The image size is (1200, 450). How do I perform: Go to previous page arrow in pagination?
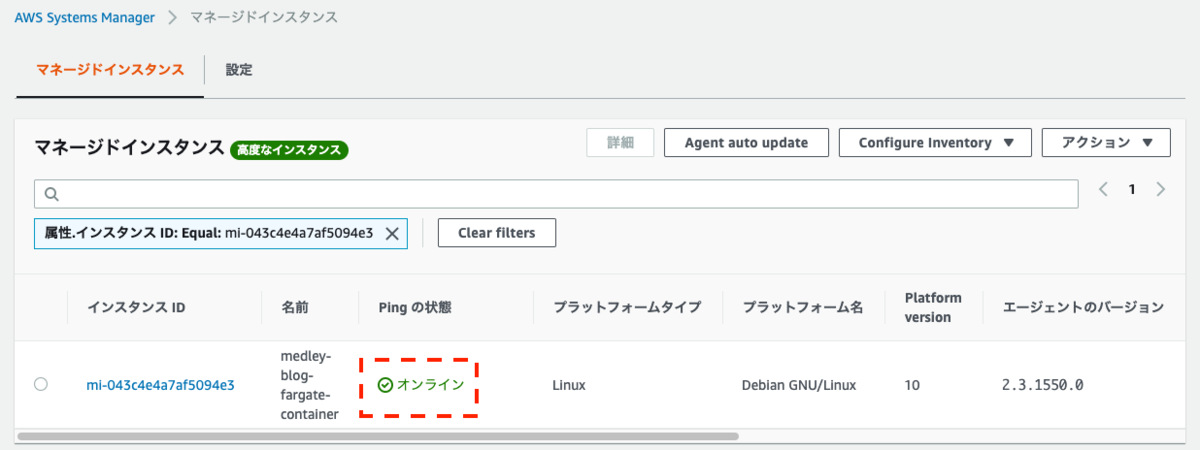1103,189
